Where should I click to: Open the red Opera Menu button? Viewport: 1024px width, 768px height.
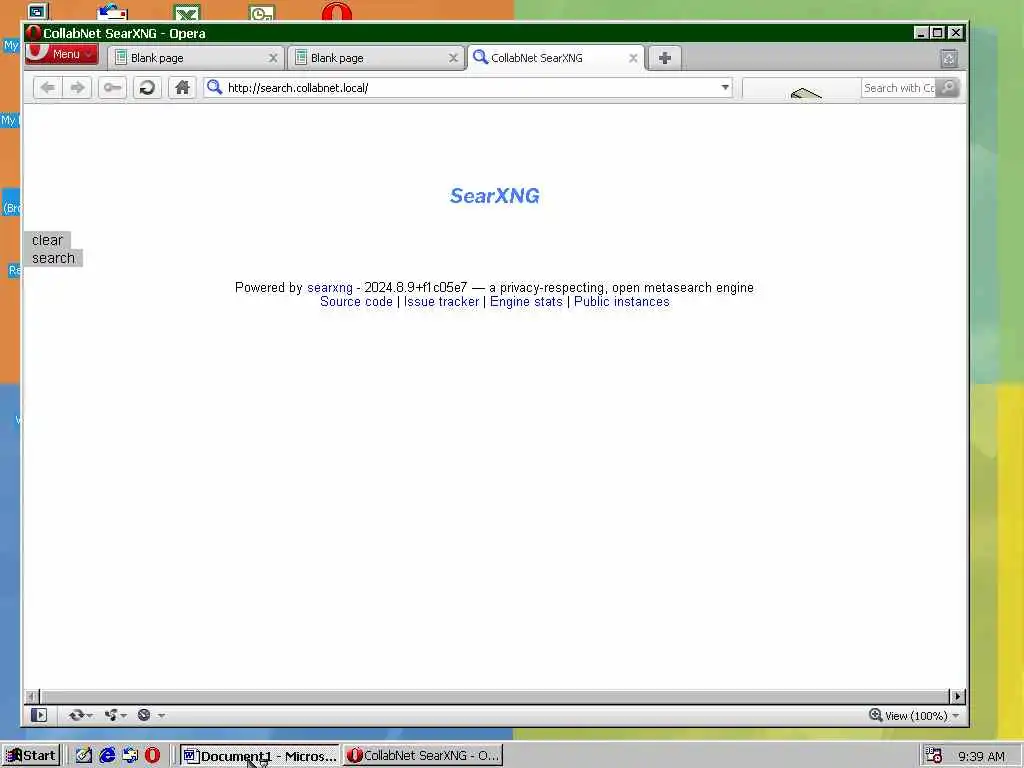coord(62,54)
